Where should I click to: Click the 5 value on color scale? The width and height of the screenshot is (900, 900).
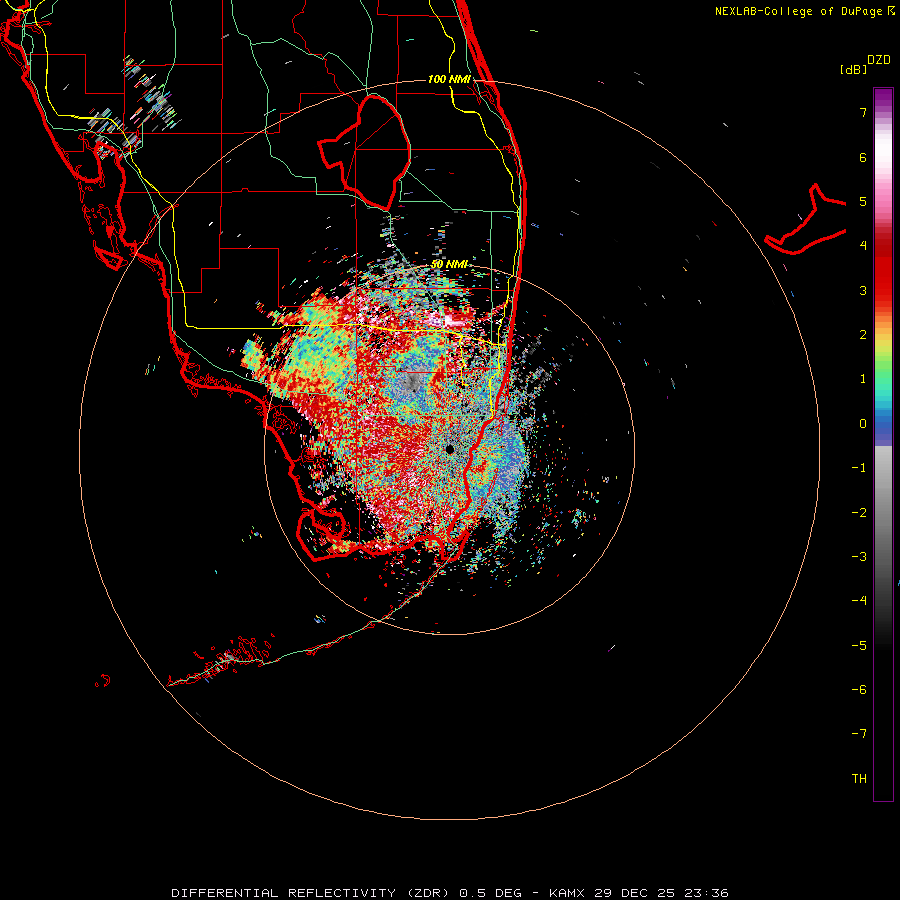(x=863, y=201)
